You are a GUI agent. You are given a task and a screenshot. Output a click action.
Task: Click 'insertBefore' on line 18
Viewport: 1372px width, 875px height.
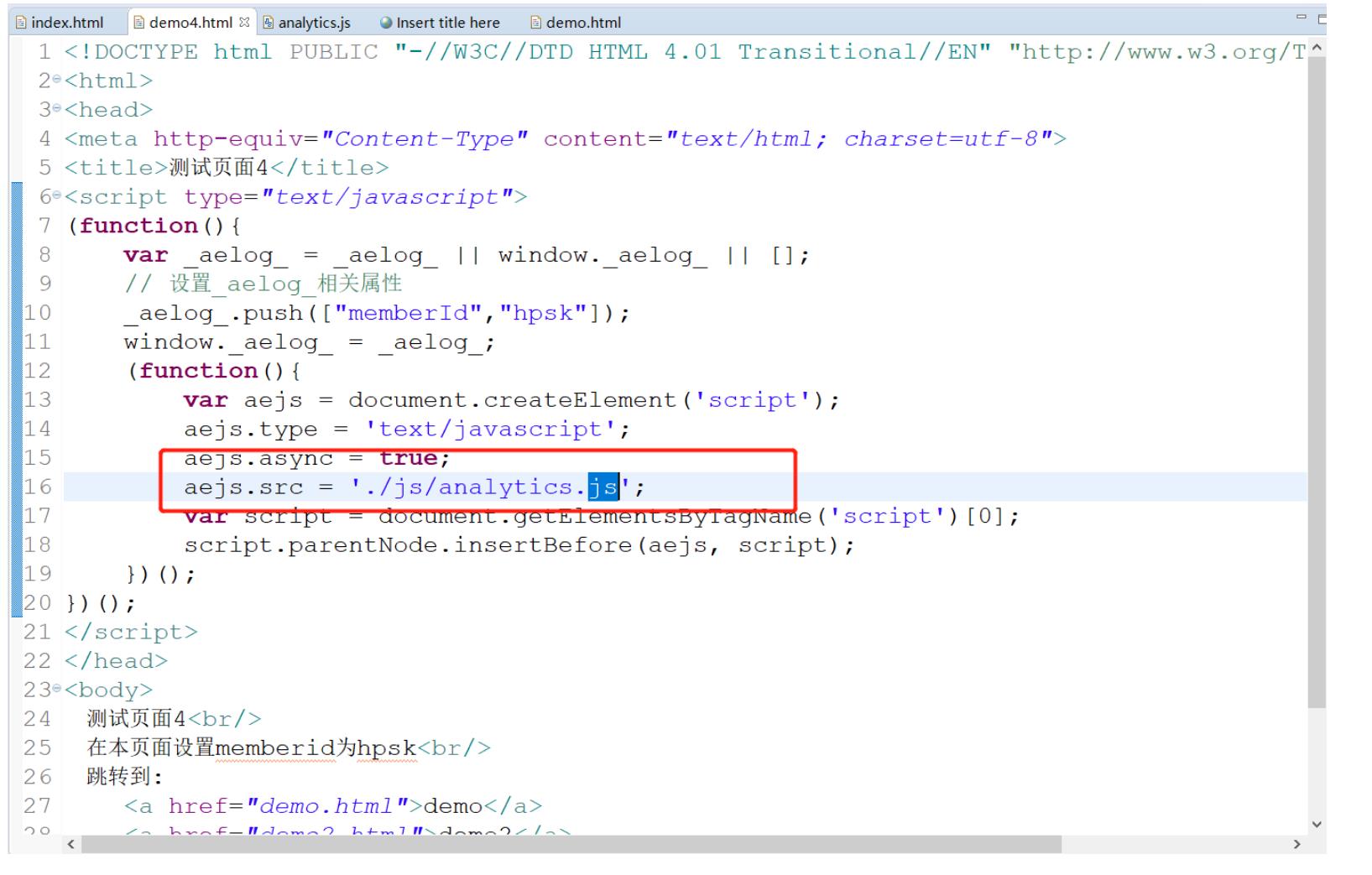[x=543, y=545]
